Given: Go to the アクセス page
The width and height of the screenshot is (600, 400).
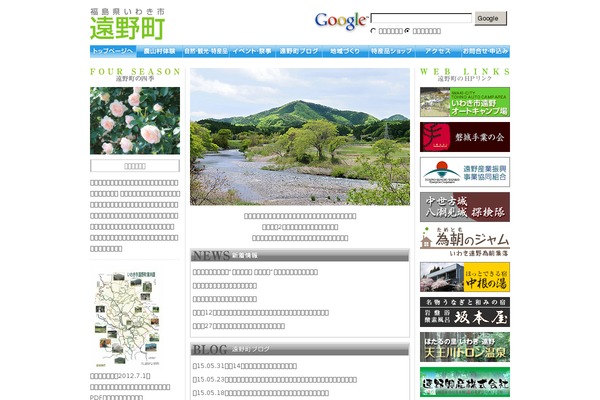Looking at the screenshot, I should 439,51.
